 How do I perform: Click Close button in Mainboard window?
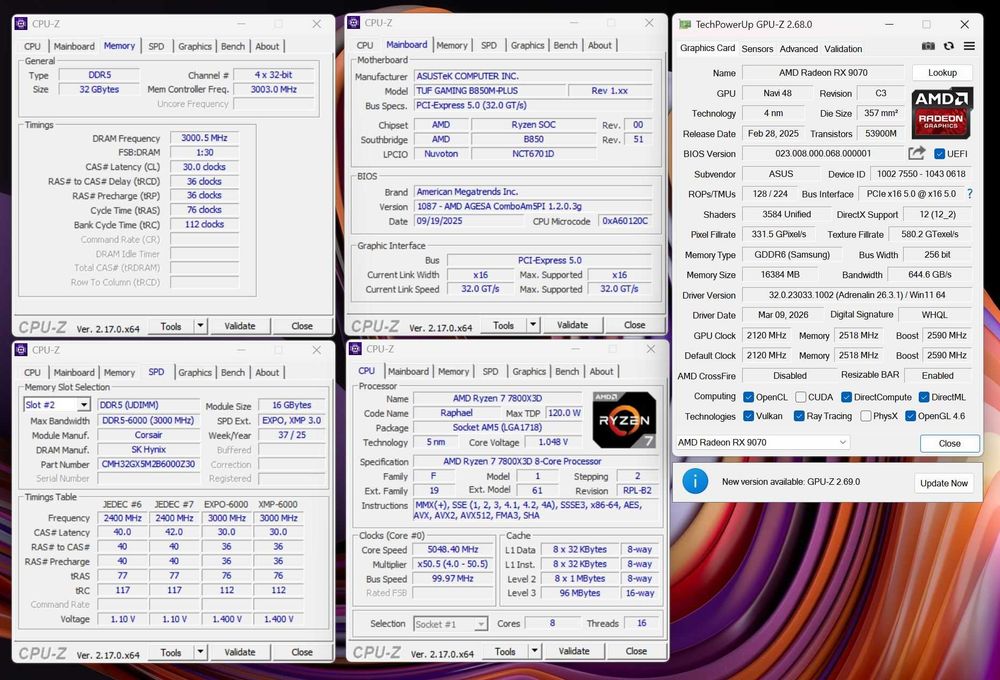(x=634, y=325)
